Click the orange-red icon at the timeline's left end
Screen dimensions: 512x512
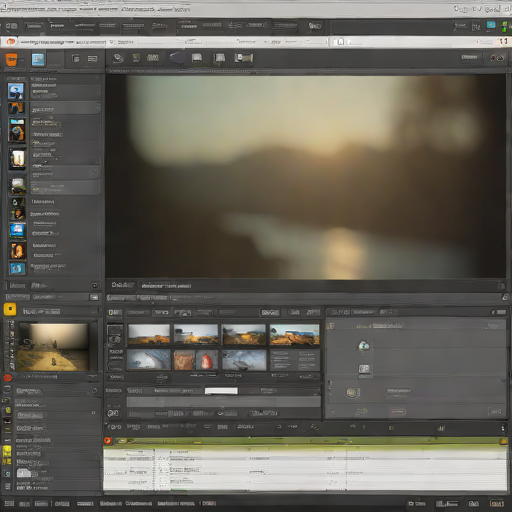(x=108, y=441)
